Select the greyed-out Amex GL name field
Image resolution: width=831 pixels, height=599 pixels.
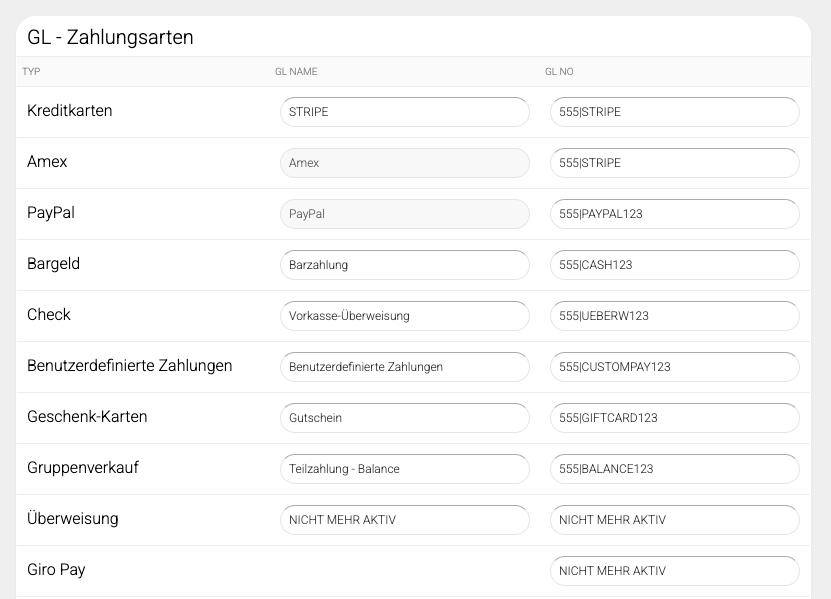tap(404, 163)
